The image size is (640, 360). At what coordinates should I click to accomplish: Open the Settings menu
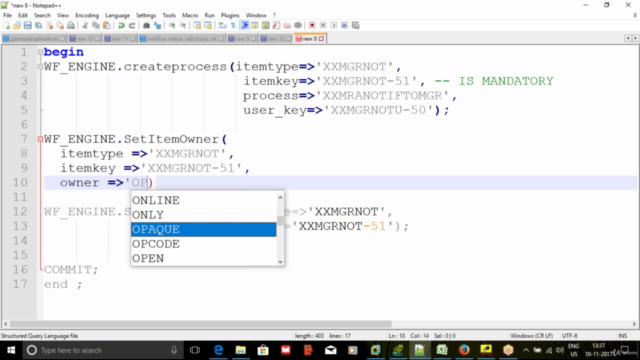pos(146,15)
